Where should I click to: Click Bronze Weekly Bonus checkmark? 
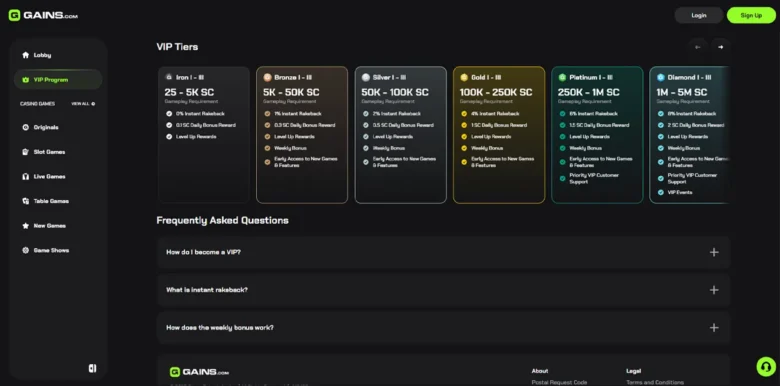pos(267,148)
